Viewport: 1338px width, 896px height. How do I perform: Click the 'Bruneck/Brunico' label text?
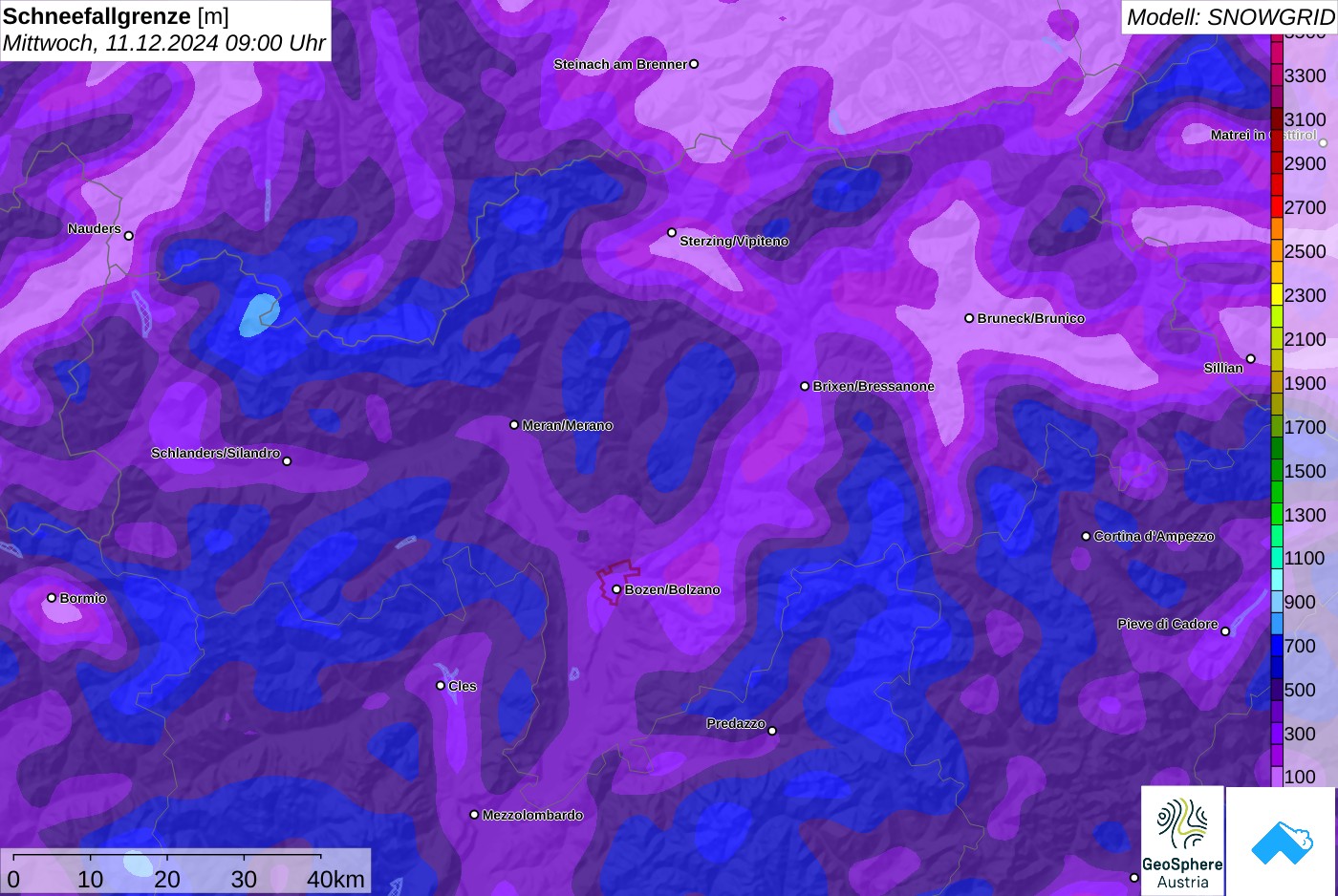click(x=1031, y=318)
